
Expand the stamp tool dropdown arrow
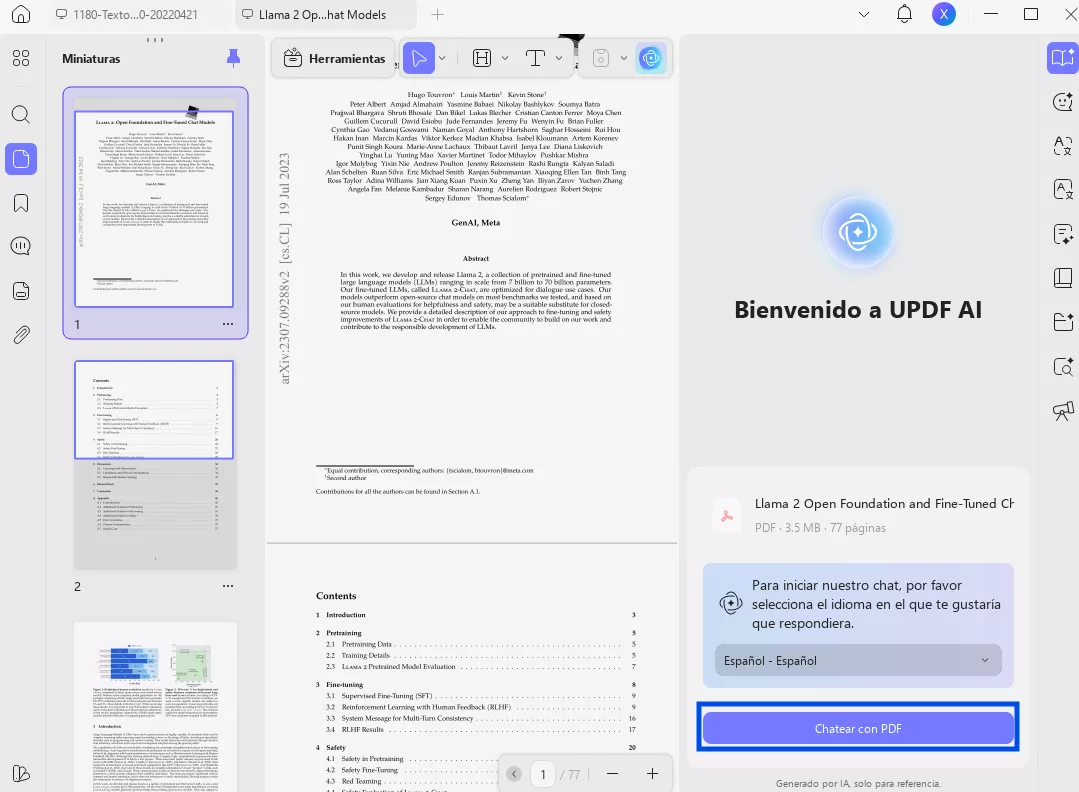tap(623, 58)
